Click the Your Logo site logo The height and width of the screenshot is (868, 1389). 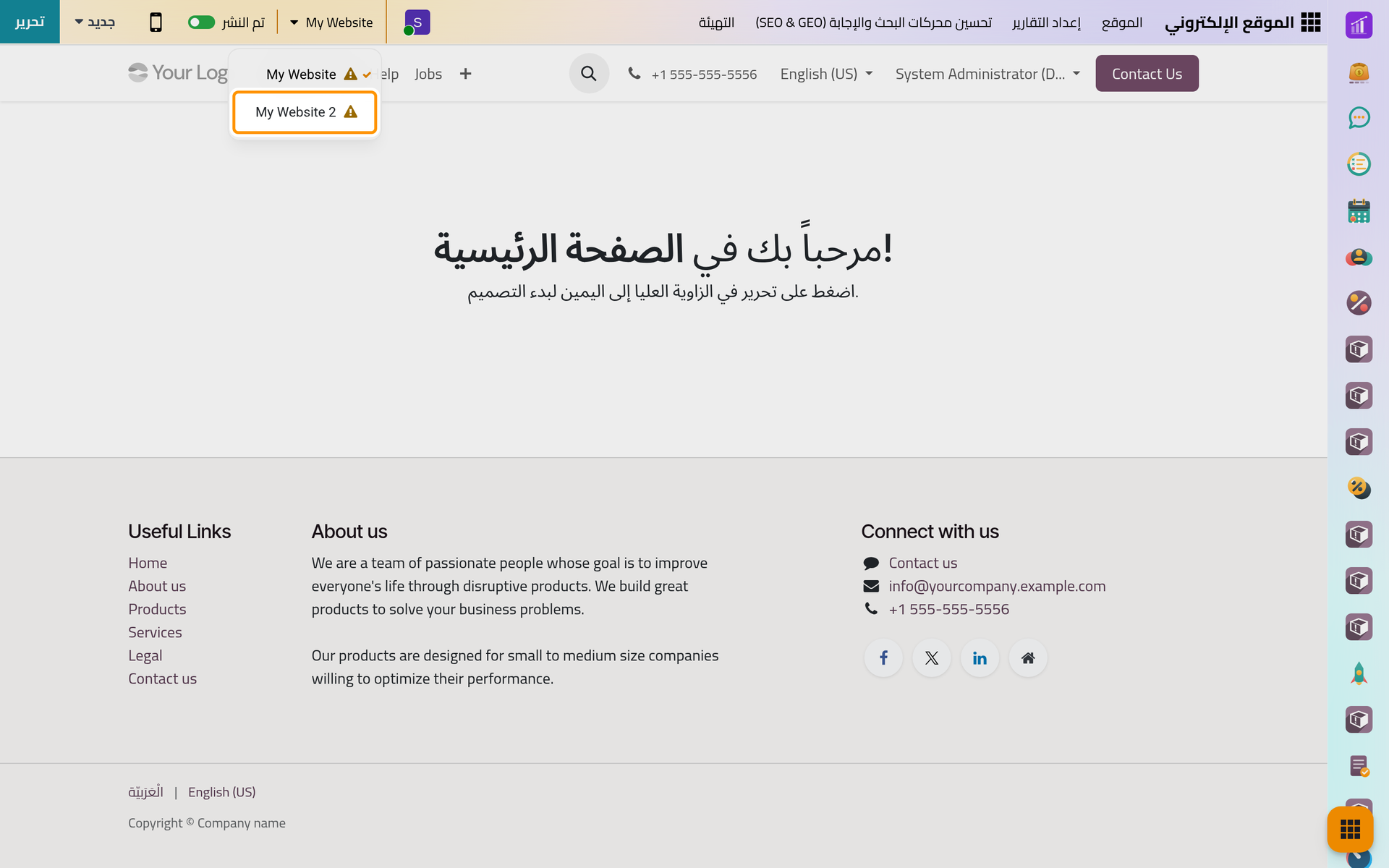tap(178, 72)
